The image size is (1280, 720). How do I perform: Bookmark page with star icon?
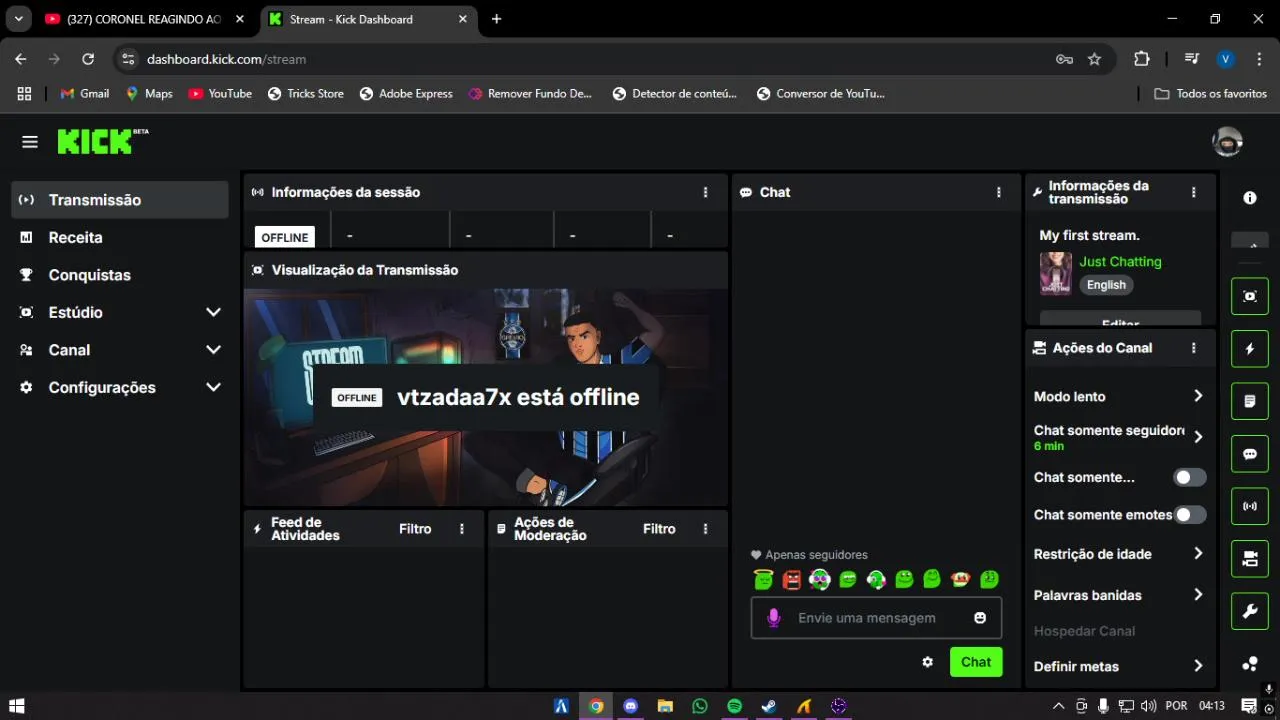pos(1094,59)
